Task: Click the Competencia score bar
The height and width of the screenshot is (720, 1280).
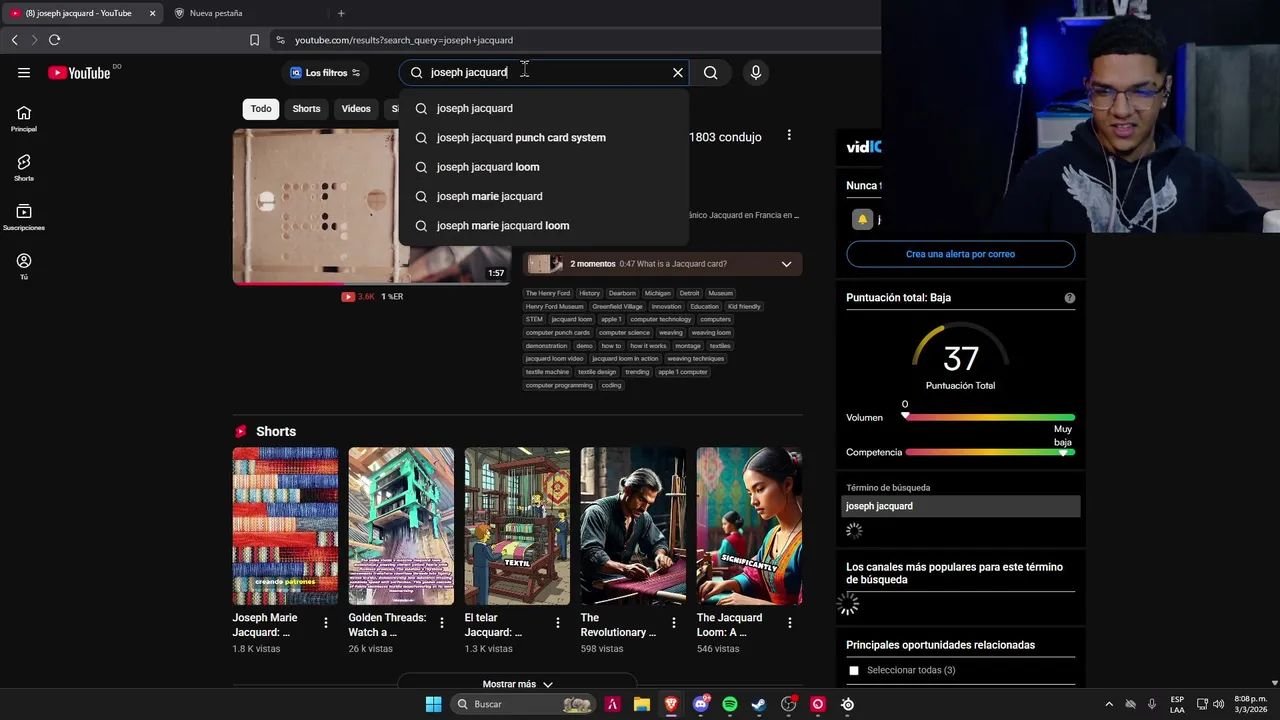Action: coord(989,452)
